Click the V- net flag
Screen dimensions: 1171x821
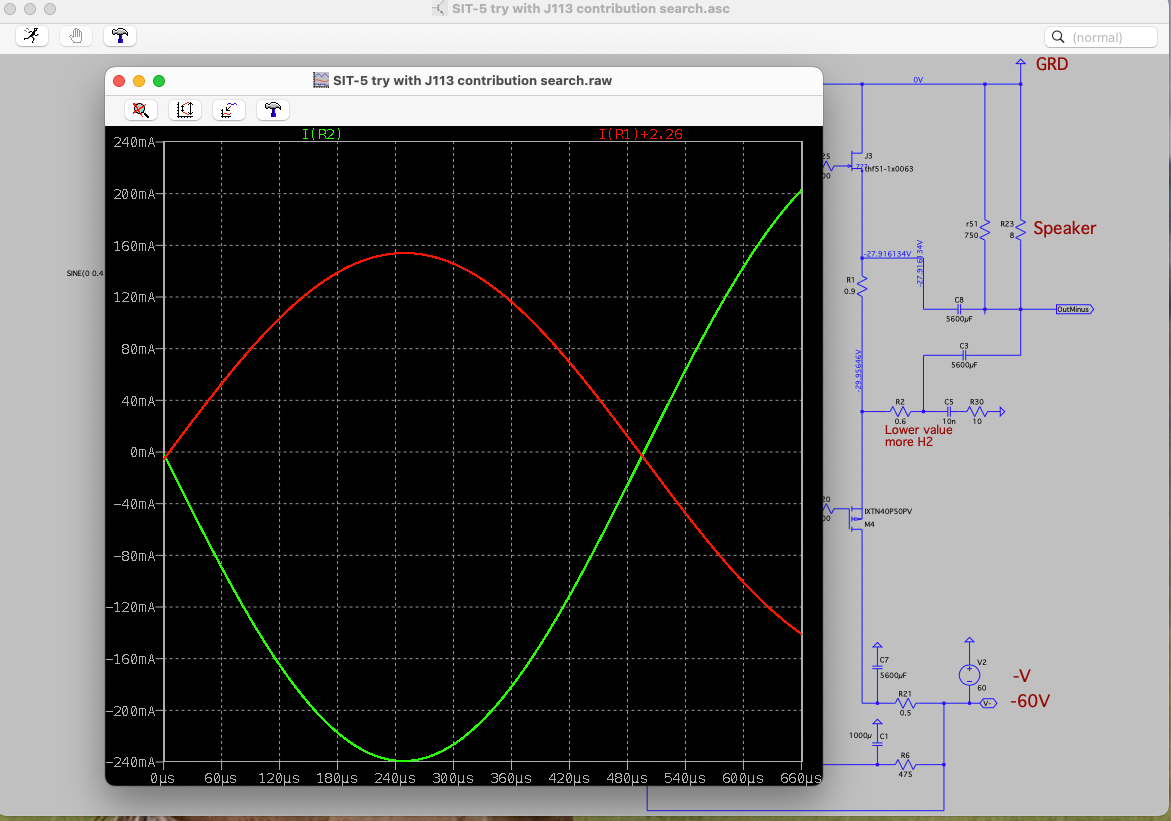(987, 703)
